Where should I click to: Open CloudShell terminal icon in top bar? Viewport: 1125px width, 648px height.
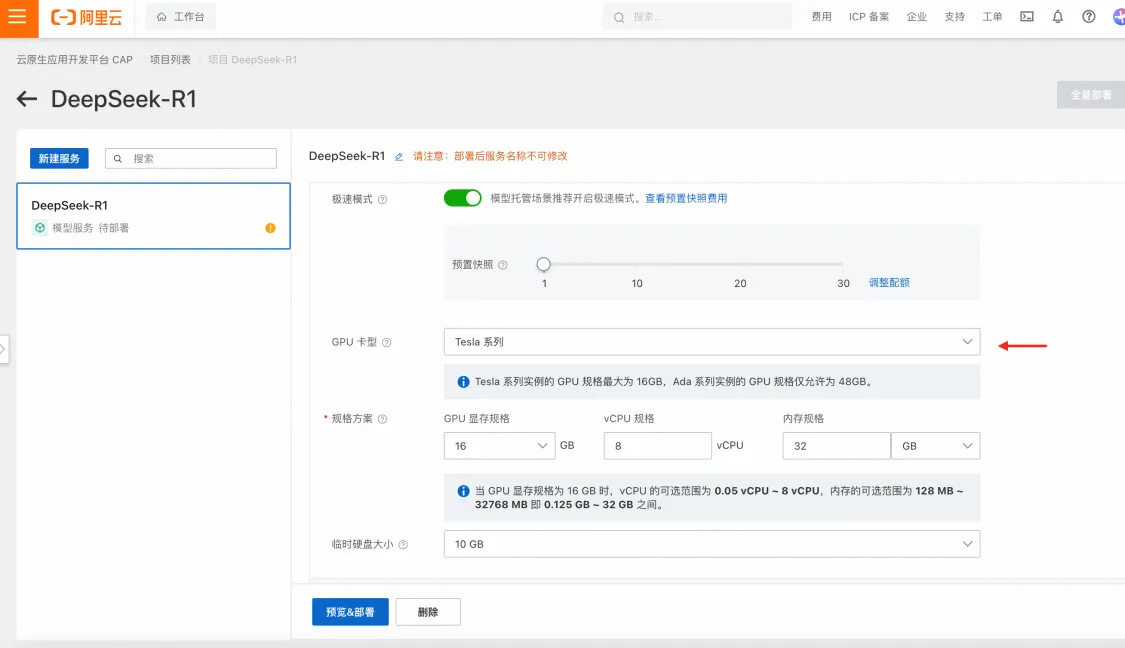[1026, 16]
